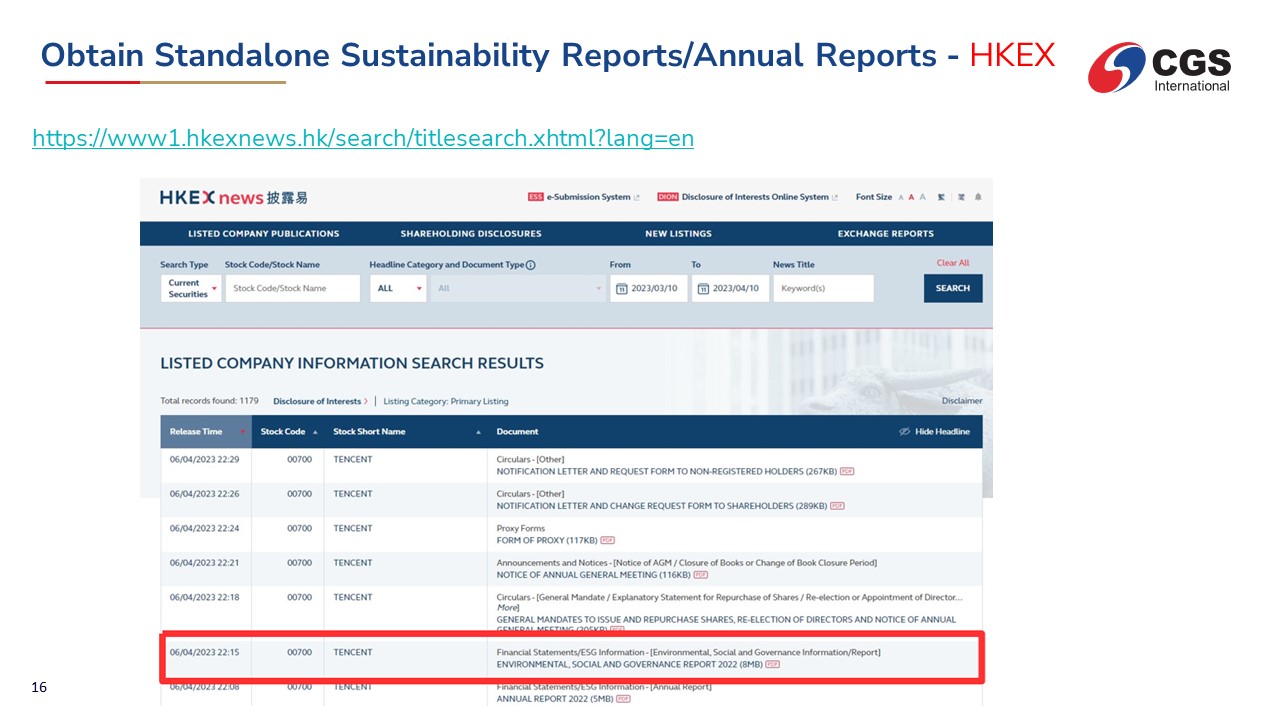Click the info icon beside Document Type
This screenshot has width=1280, height=720.
point(530,265)
